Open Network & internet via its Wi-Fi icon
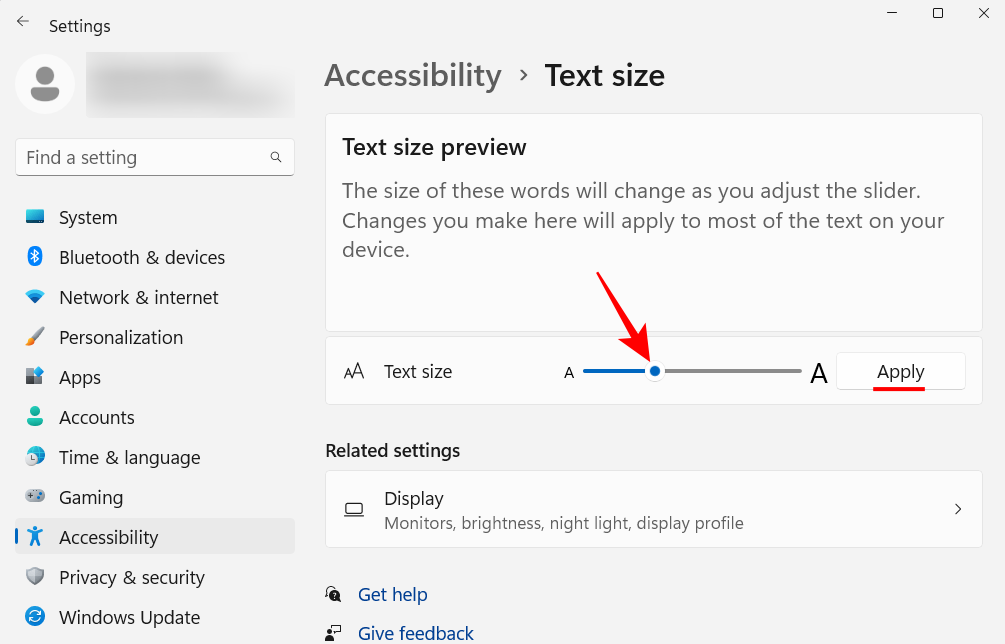Image resolution: width=1005 pixels, height=644 pixels. click(x=36, y=297)
